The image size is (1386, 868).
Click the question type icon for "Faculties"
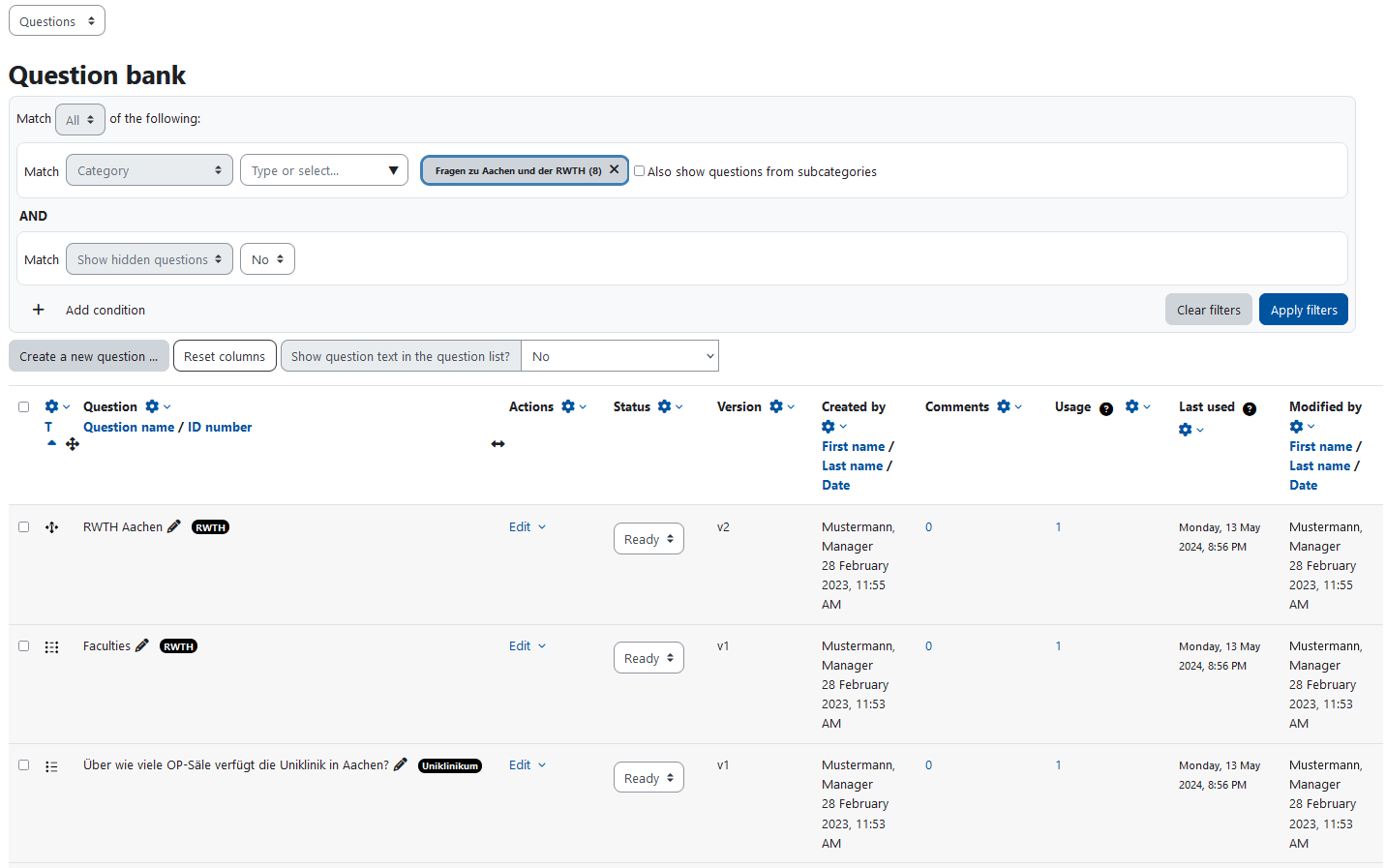(x=51, y=646)
